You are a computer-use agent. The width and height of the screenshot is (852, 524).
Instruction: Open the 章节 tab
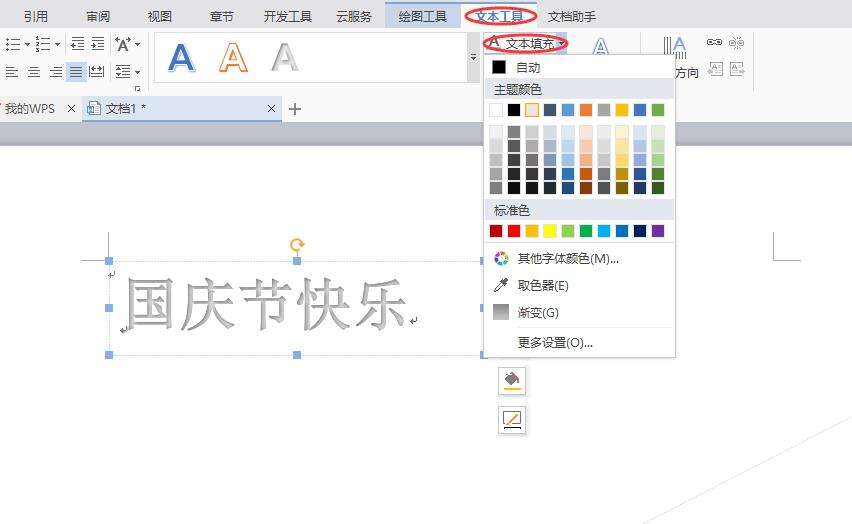pyautogui.click(x=221, y=16)
